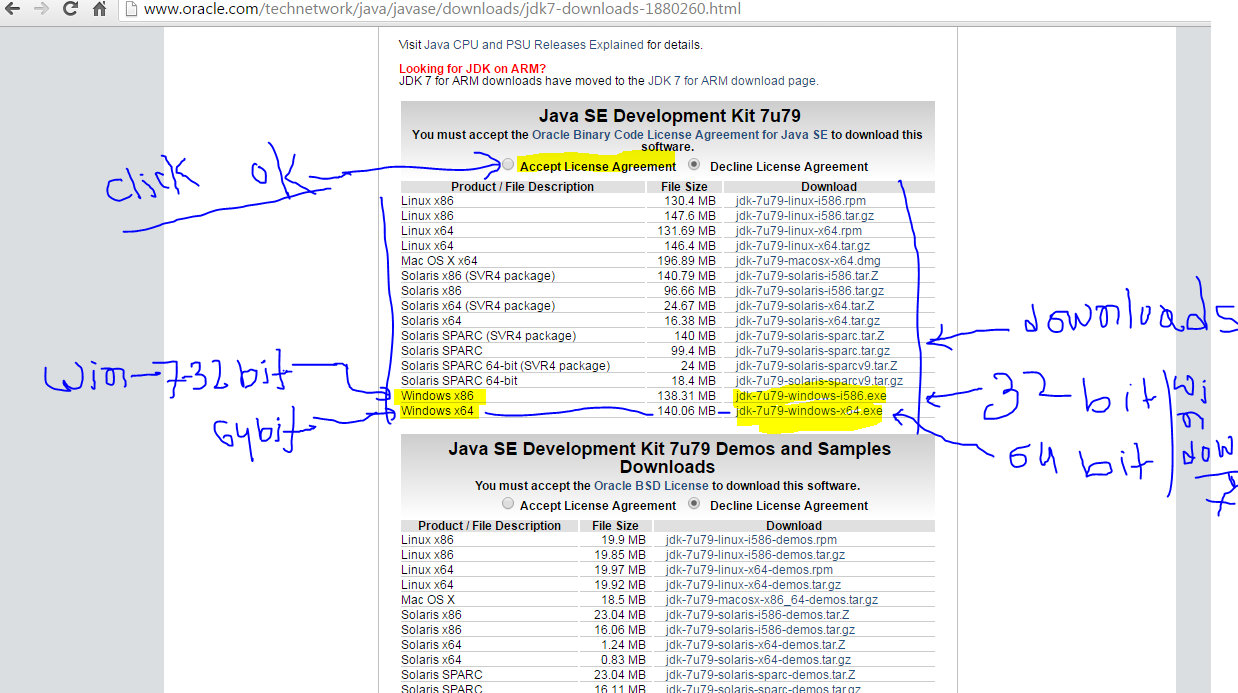The width and height of the screenshot is (1238, 693).
Task: Open the browser home page icon
Action: [99, 9]
